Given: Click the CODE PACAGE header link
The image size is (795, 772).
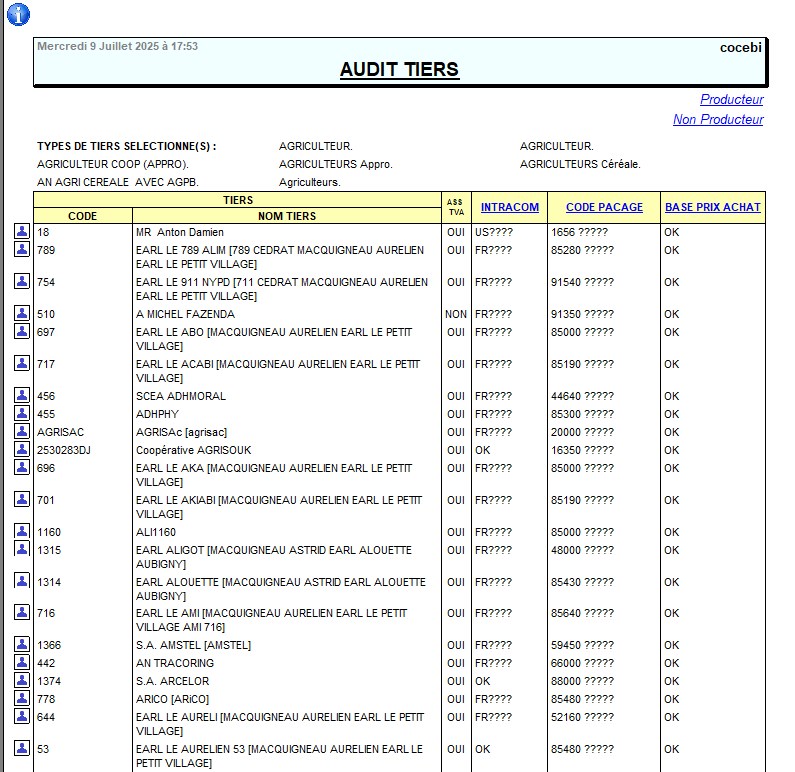Looking at the screenshot, I should coord(604,208).
